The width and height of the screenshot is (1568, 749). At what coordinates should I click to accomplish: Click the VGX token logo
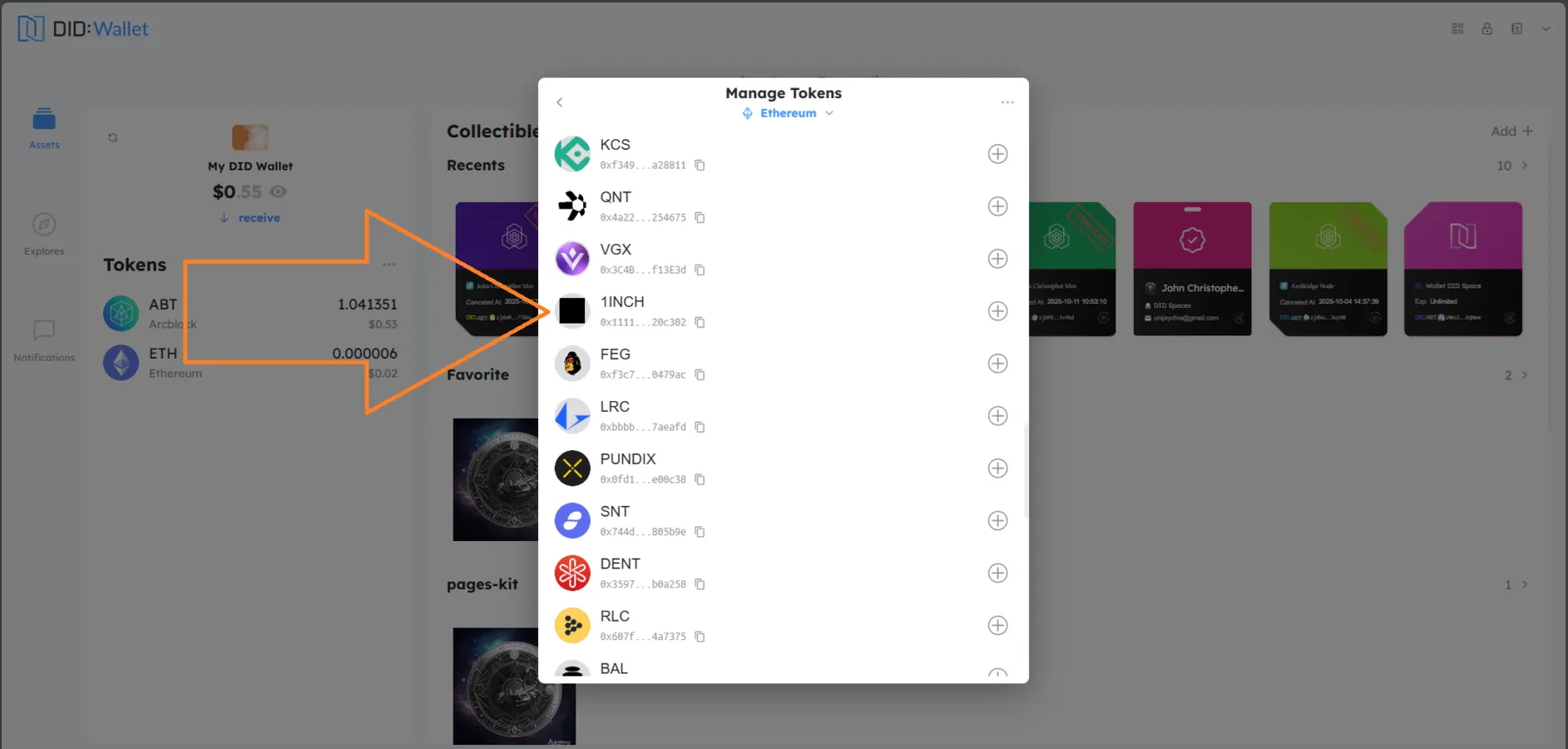pos(572,259)
